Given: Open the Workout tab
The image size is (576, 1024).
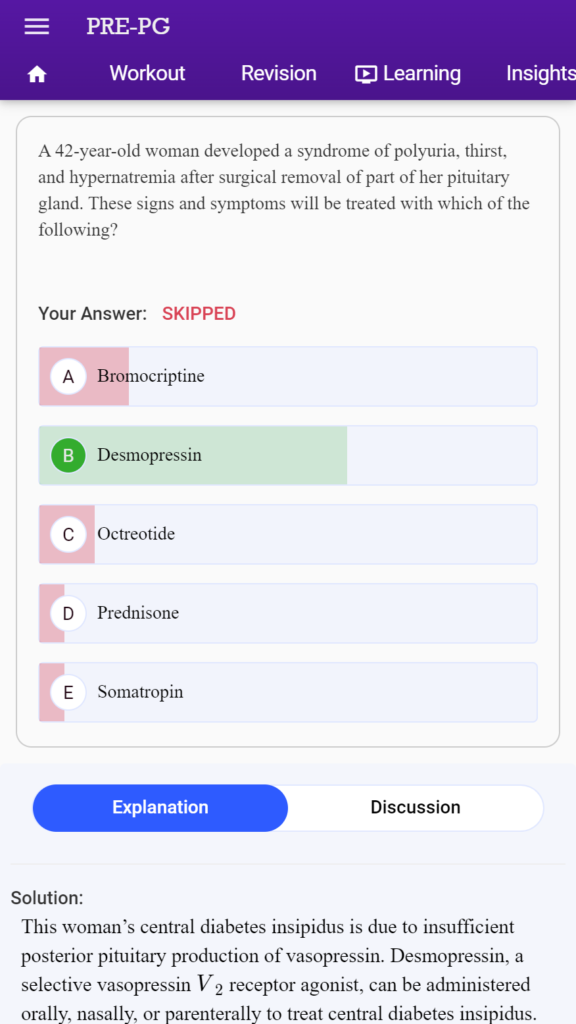Looking at the screenshot, I should [x=147, y=73].
